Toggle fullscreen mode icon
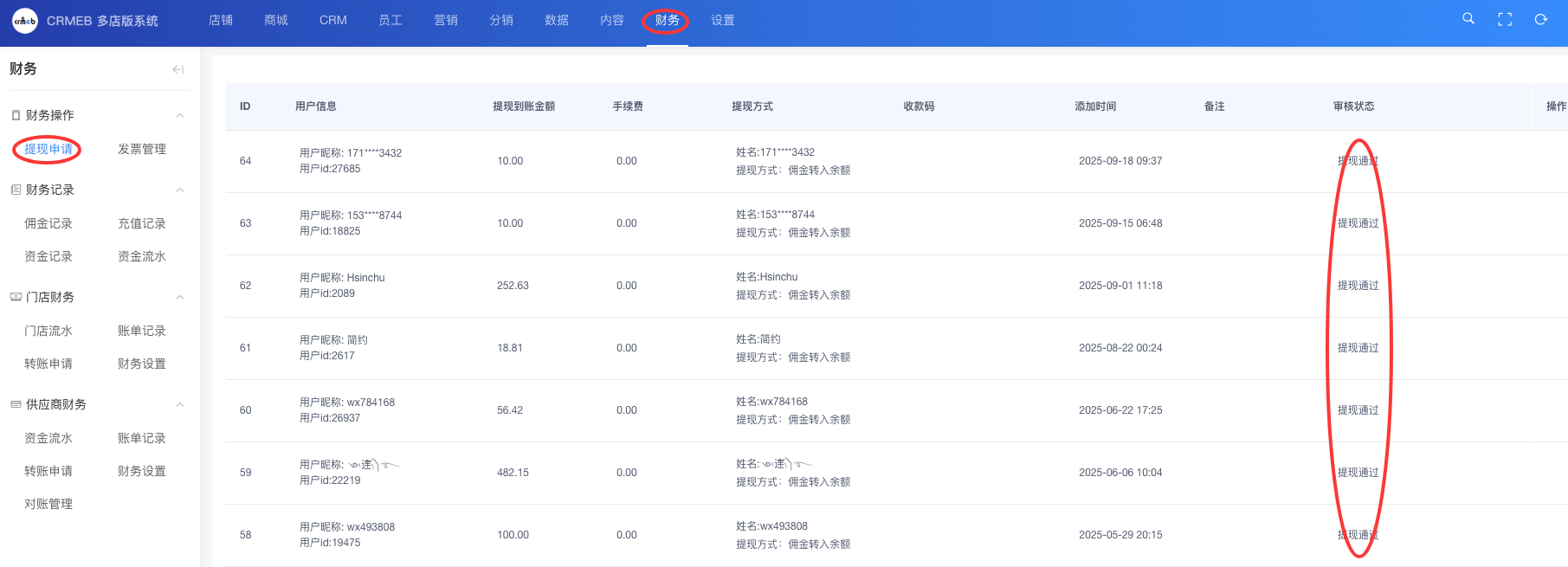 (1505, 20)
